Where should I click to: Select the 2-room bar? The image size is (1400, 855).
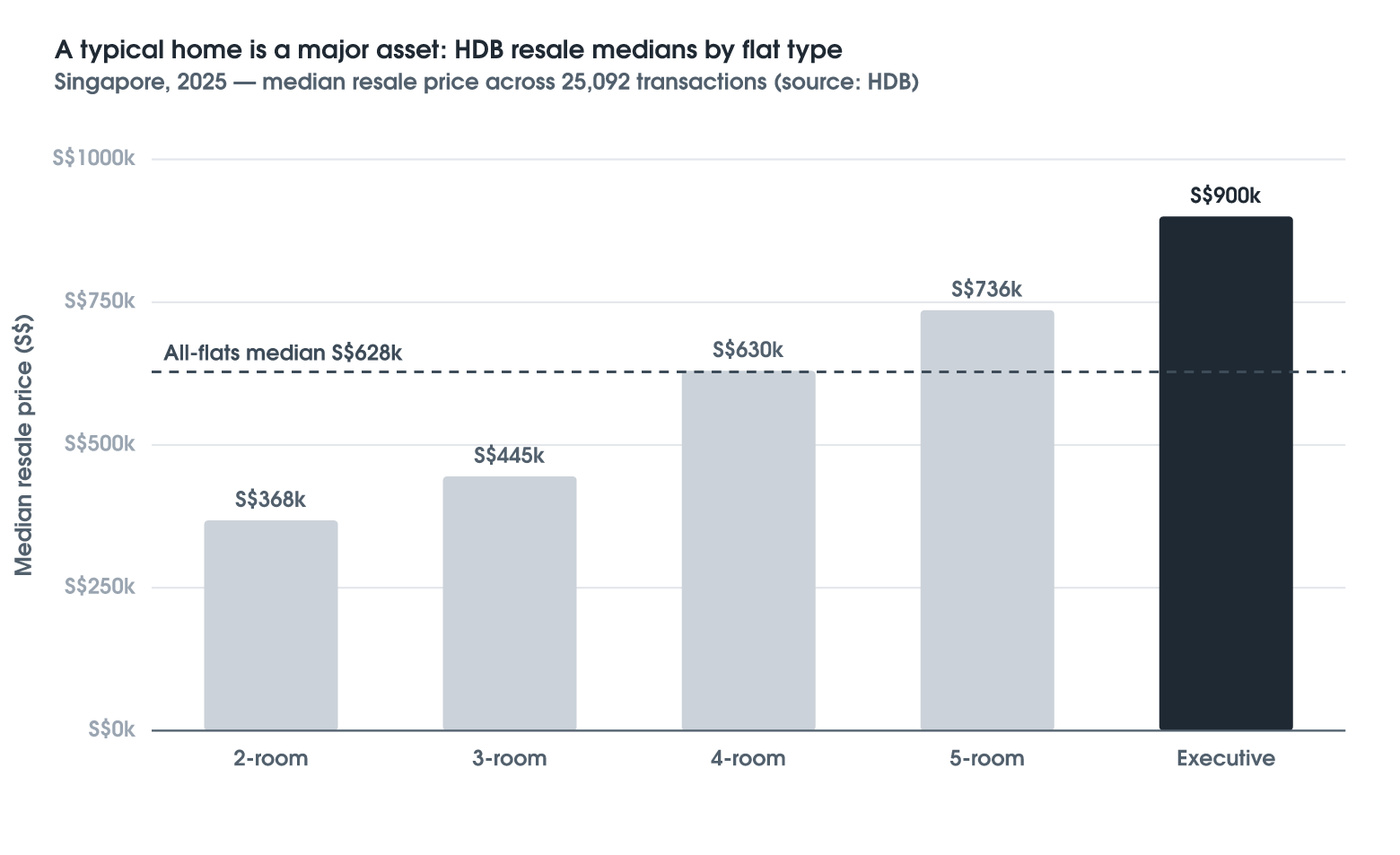[271, 625]
